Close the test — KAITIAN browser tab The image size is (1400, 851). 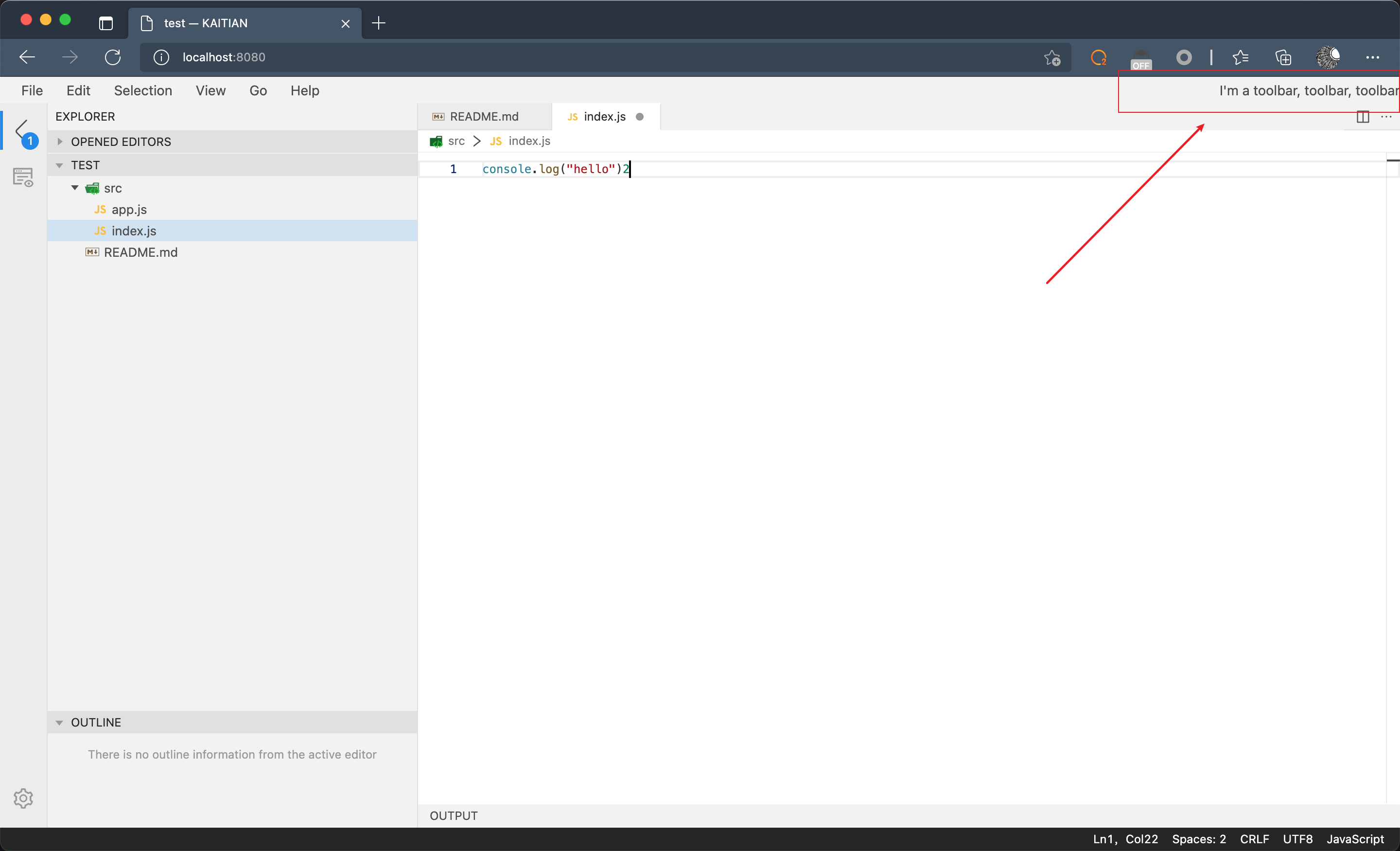pos(345,23)
